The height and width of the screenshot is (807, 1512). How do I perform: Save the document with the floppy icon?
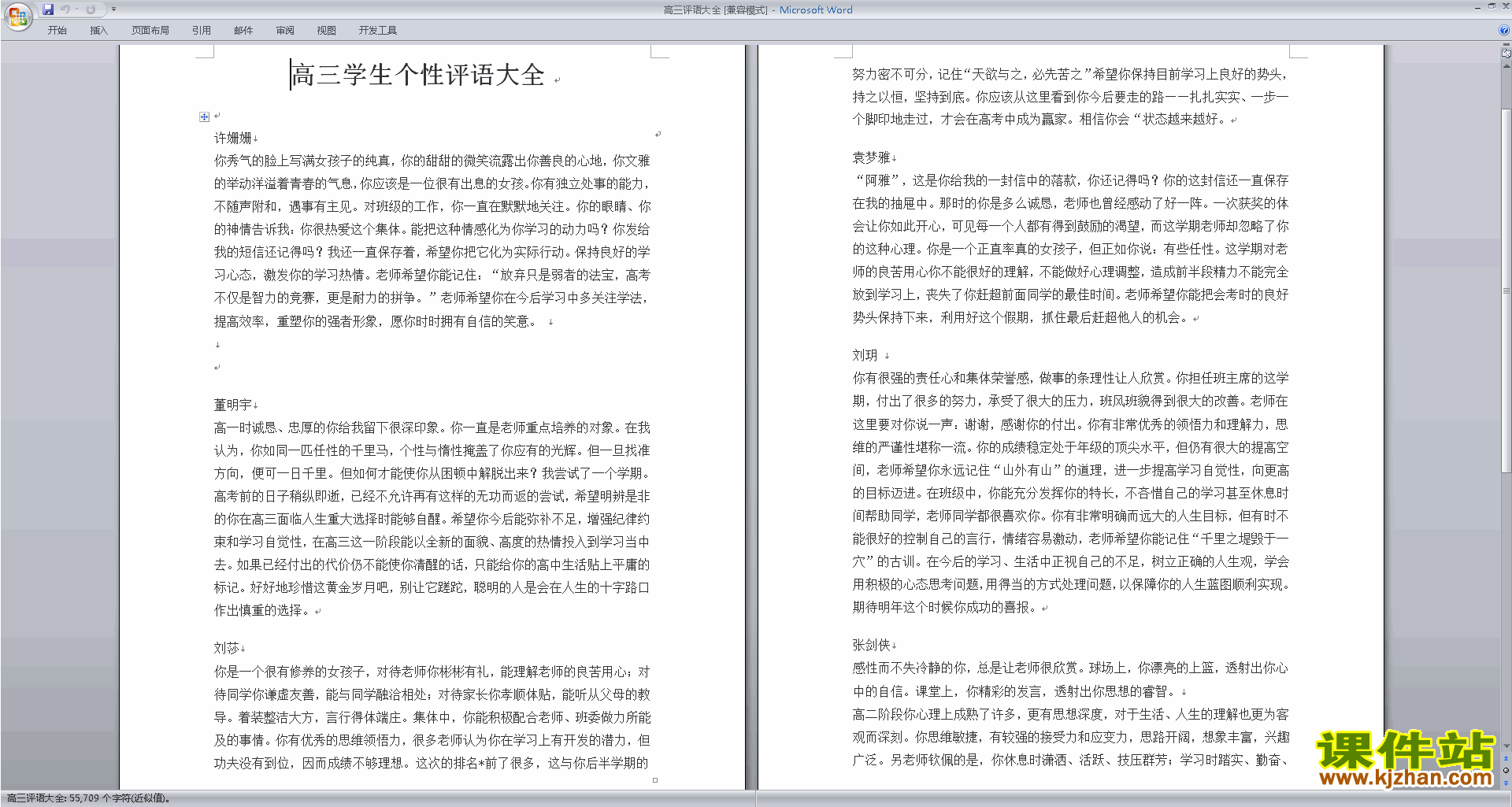pos(48,9)
